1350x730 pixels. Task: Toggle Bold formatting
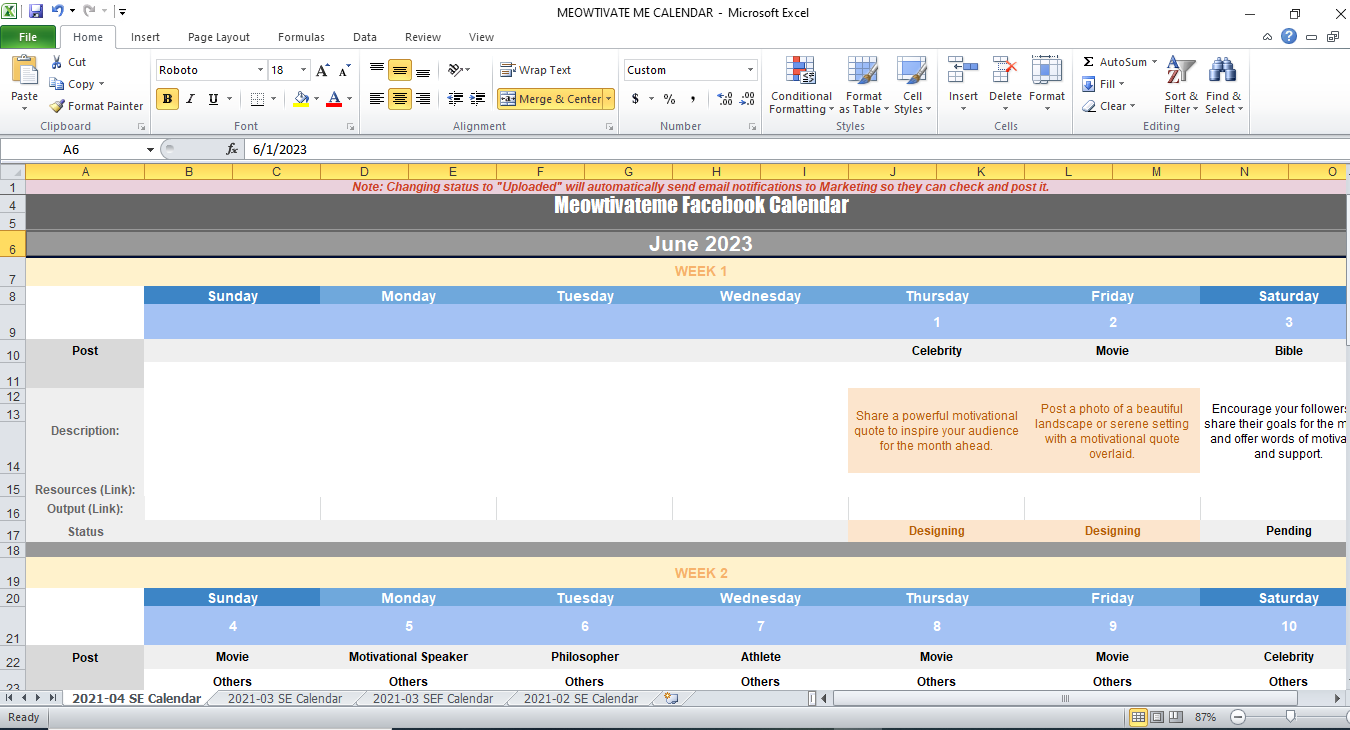click(167, 99)
